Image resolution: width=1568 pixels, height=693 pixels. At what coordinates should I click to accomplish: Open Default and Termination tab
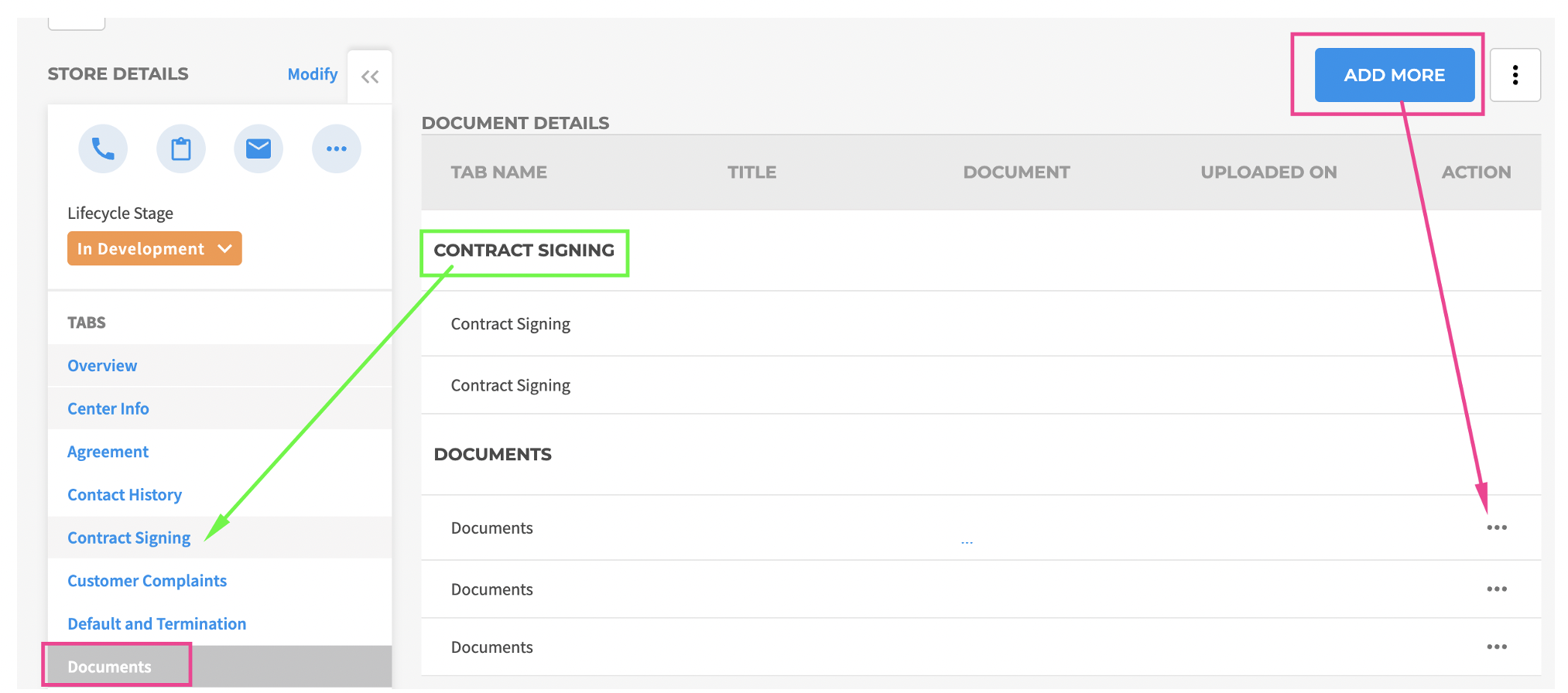click(x=156, y=624)
